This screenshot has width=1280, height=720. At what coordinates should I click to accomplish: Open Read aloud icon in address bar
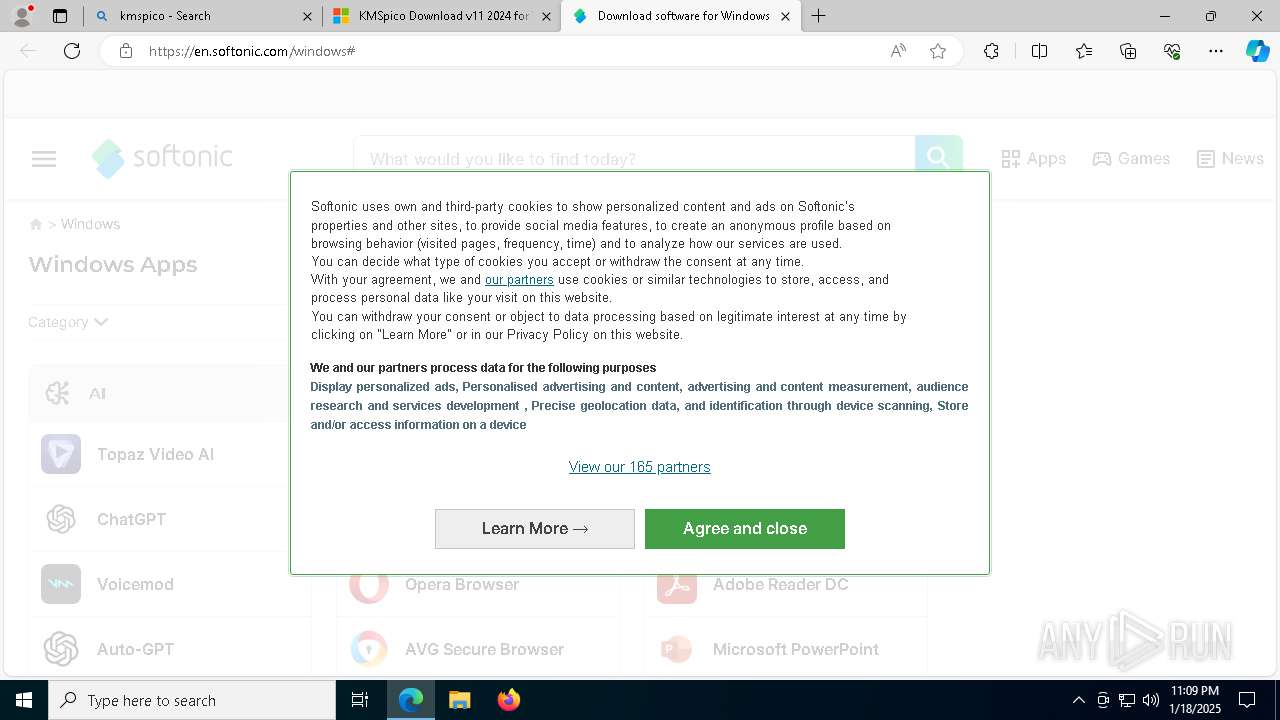[x=898, y=51]
